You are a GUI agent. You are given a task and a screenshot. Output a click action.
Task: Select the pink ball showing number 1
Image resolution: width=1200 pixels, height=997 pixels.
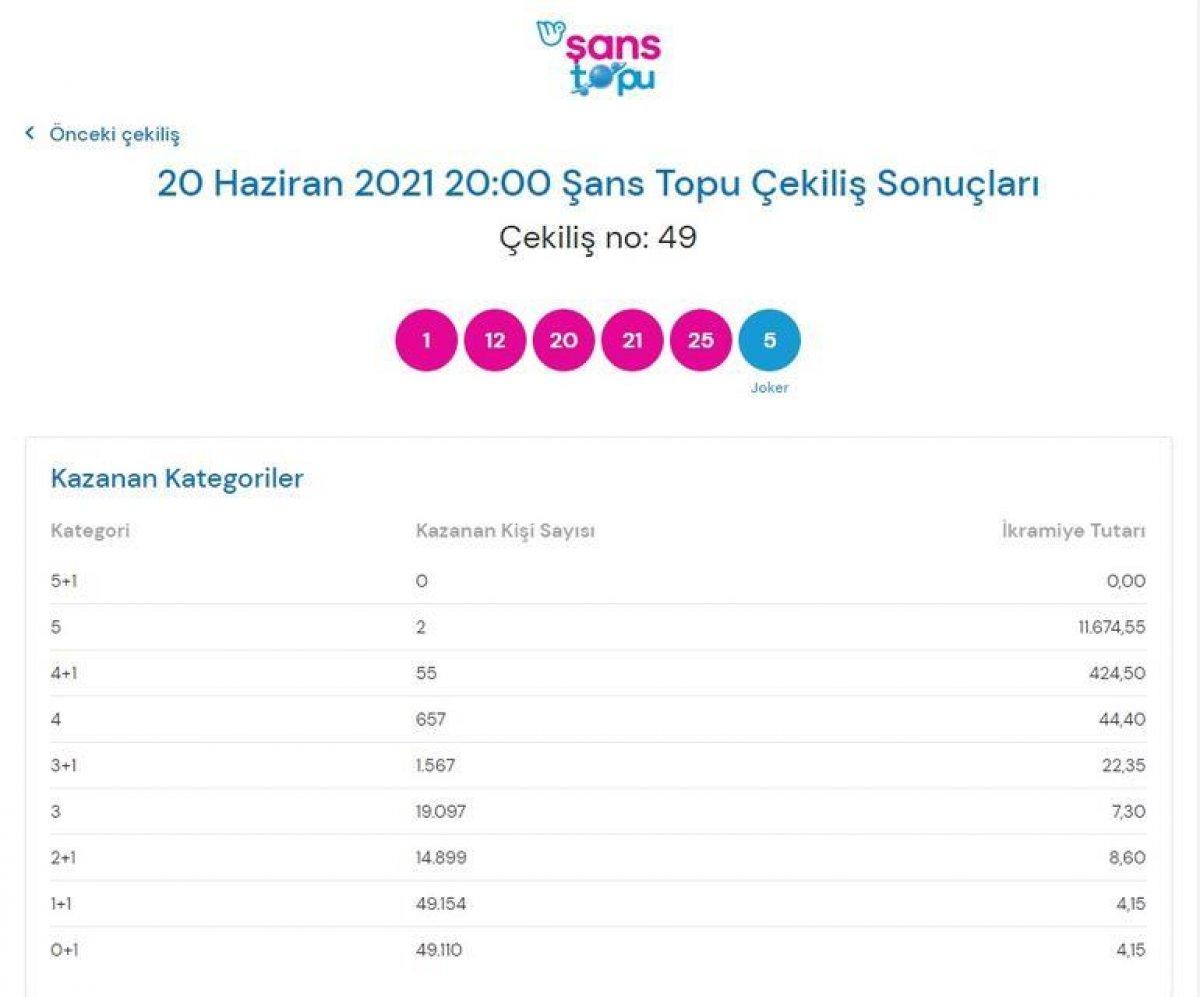(x=427, y=340)
